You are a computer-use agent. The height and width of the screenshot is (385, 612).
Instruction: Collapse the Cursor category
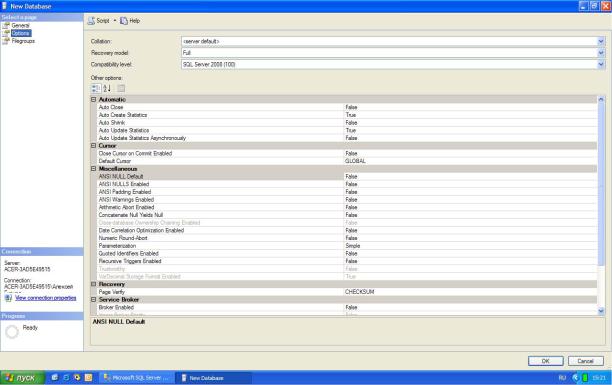tap(94, 146)
